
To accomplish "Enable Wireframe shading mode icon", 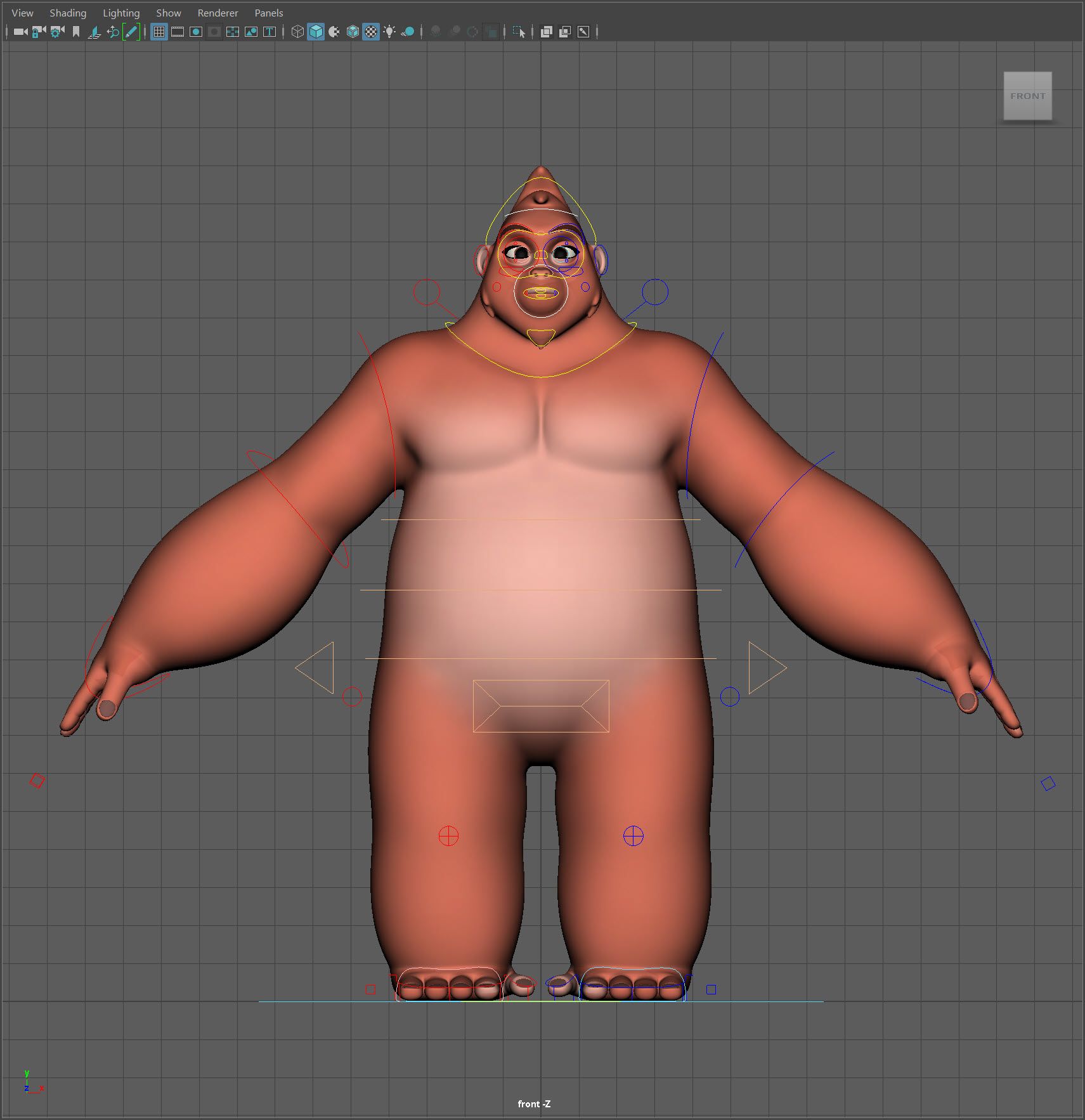I will pyautogui.click(x=297, y=32).
